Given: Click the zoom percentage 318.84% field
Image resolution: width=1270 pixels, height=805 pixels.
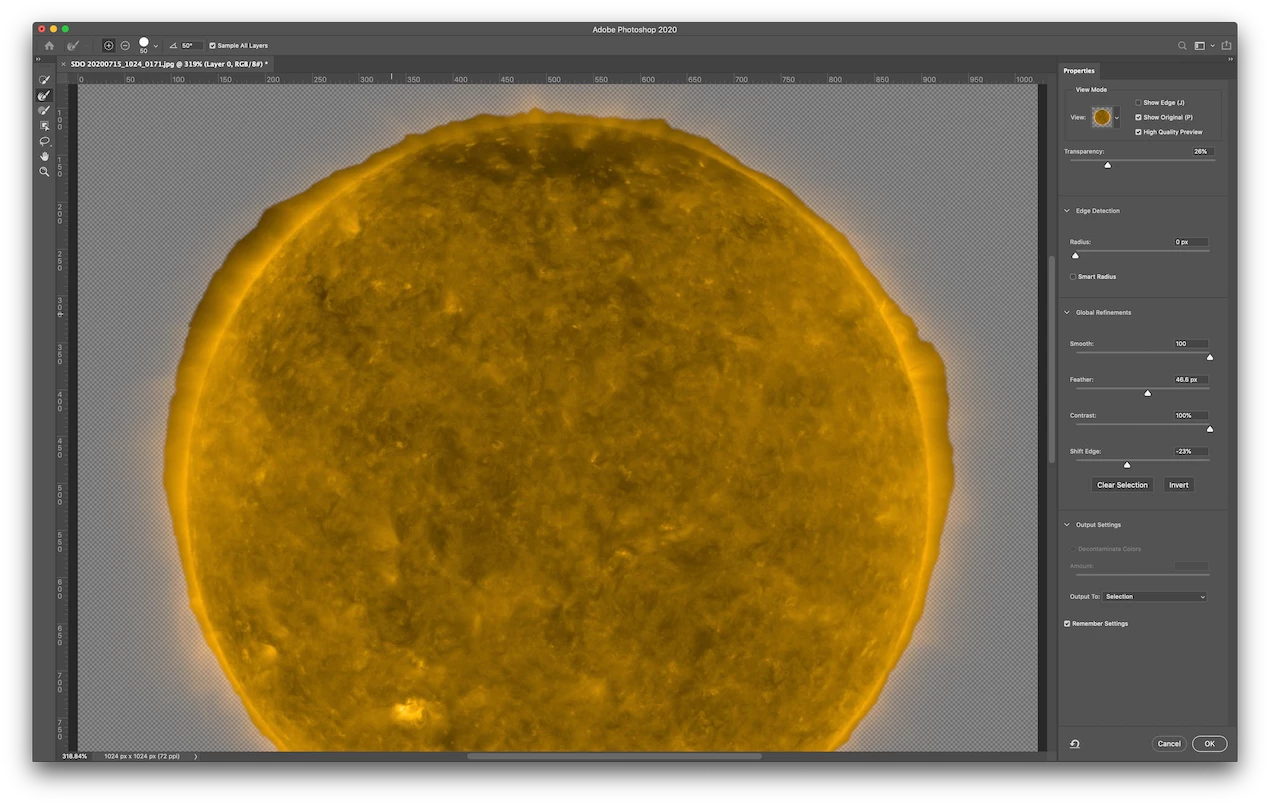Looking at the screenshot, I should click(75, 756).
